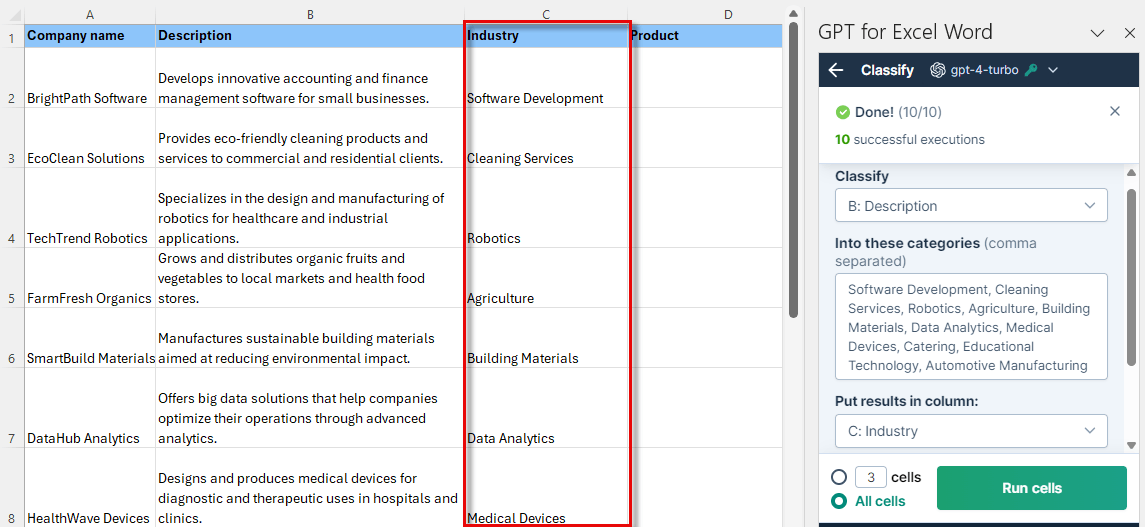Open the gpt-4-turbo model dropdown arrow
1145x527 pixels.
point(1052,70)
